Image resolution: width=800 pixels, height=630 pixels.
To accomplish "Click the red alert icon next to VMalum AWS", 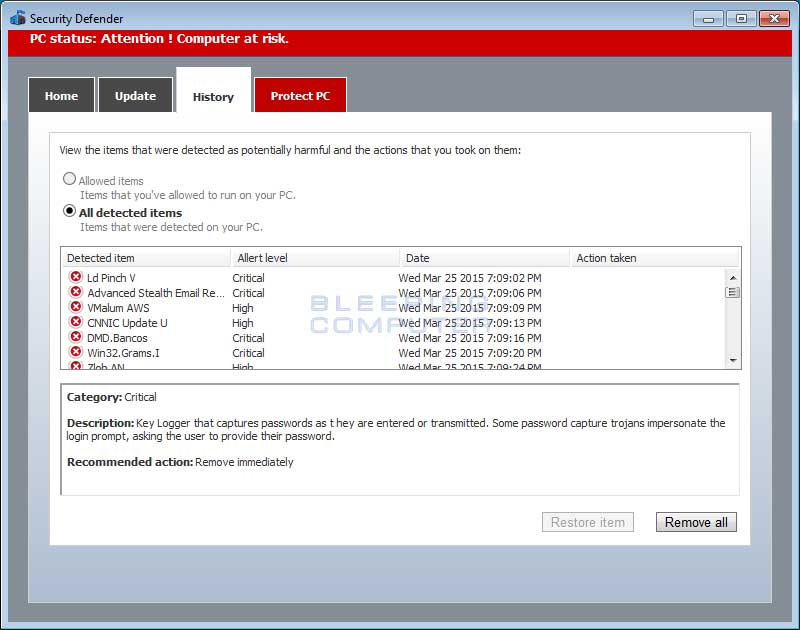I will tap(77, 308).
